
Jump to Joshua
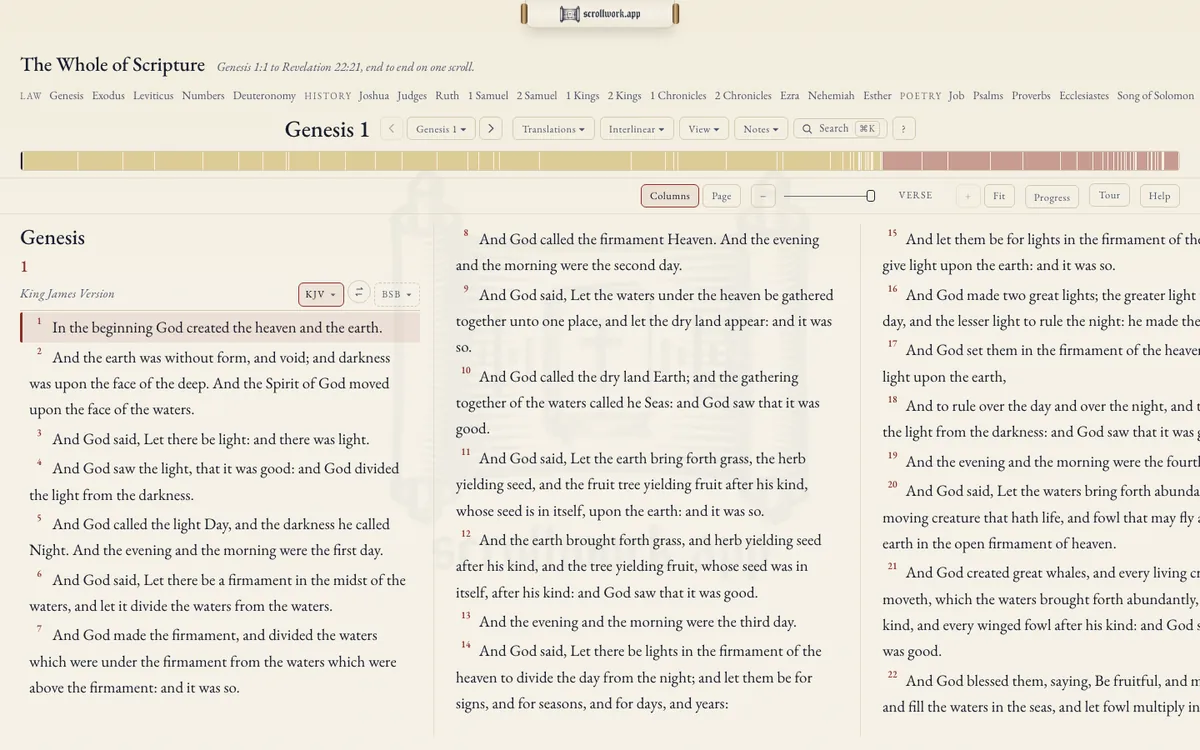coord(374,96)
